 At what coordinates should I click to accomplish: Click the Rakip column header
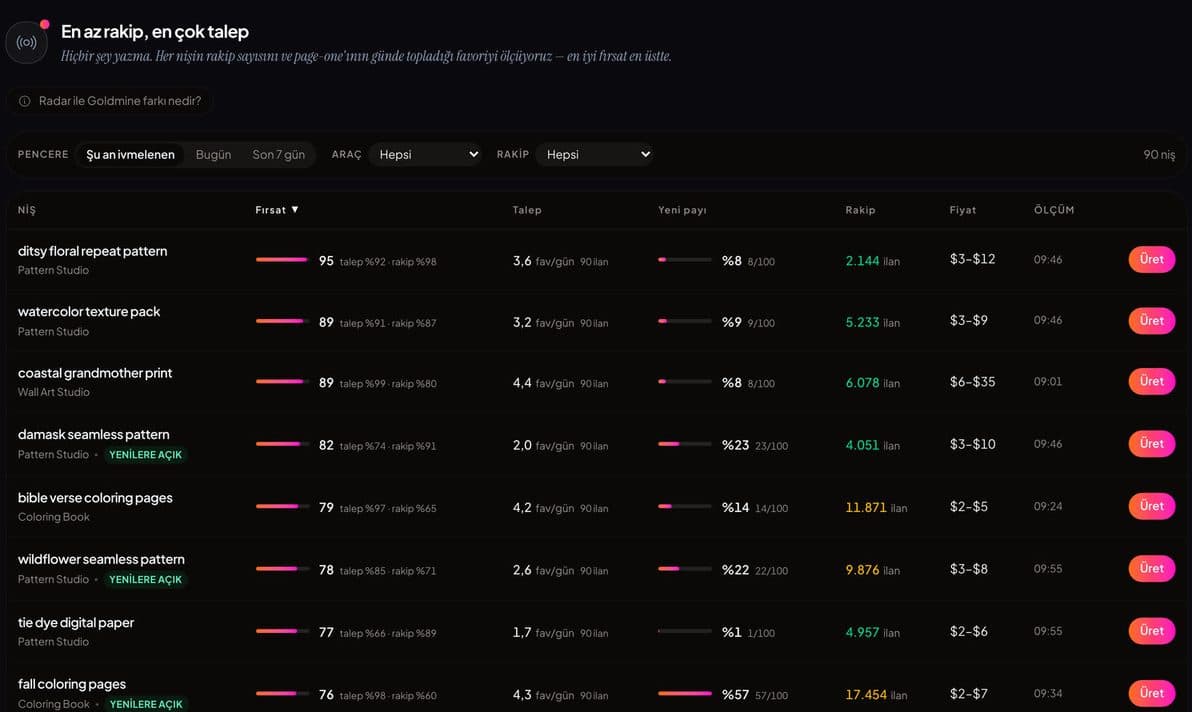point(860,210)
